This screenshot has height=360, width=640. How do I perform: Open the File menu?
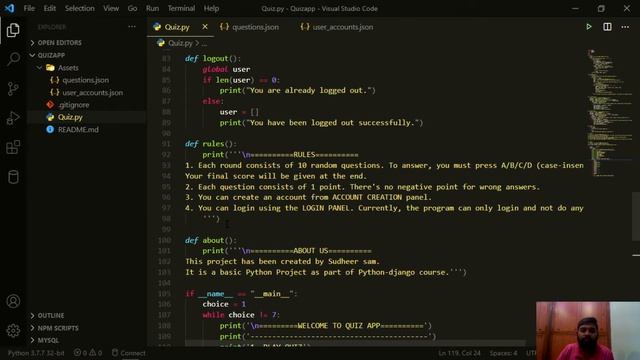pyautogui.click(x=29, y=8)
